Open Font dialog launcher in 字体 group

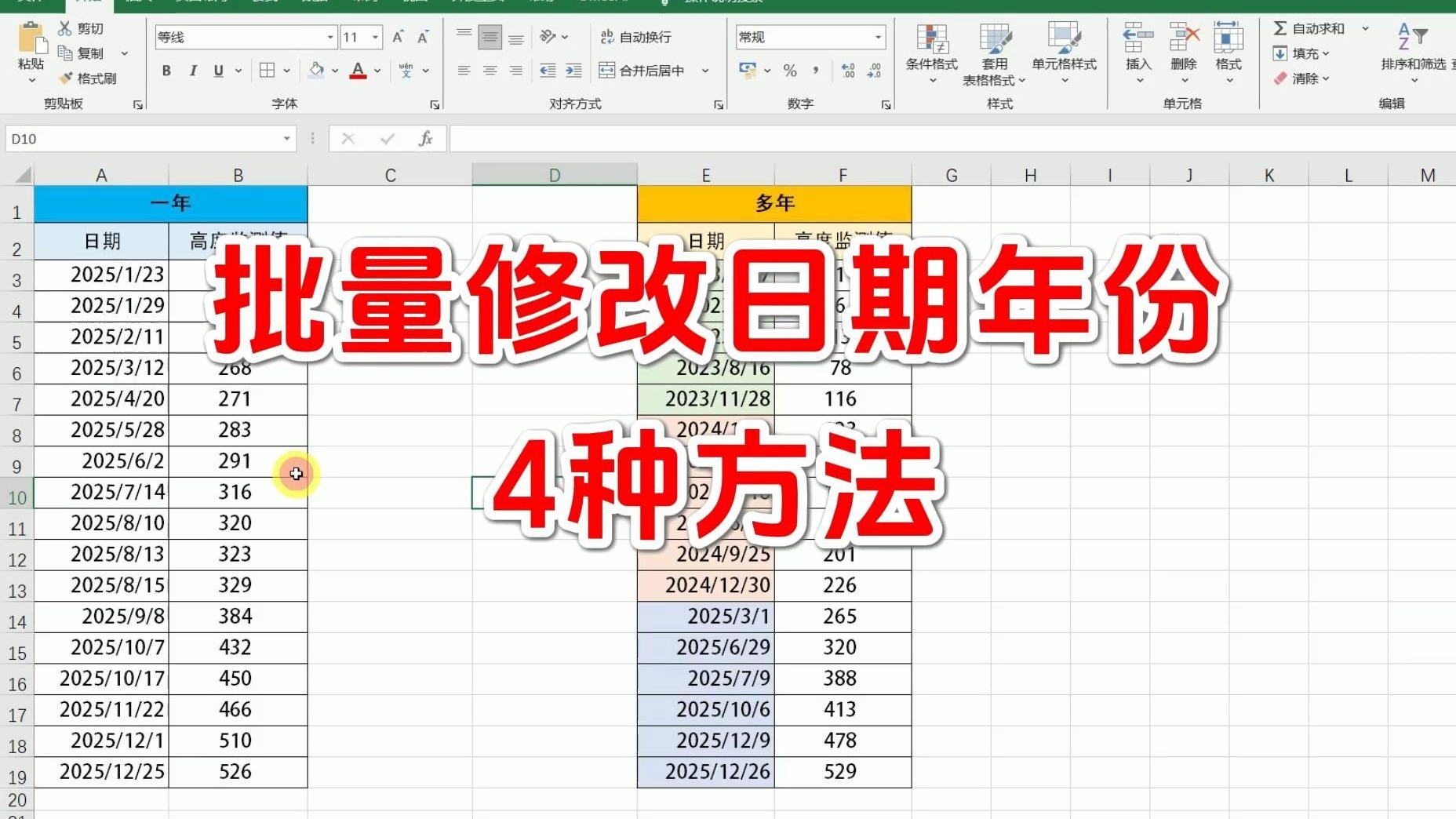pyautogui.click(x=435, y=104)
